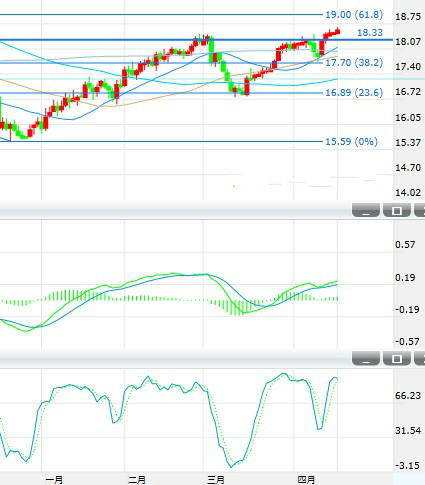Select 17.40 on the price axis
Viewport: 425px width, 485px height.
coord(408,67)
